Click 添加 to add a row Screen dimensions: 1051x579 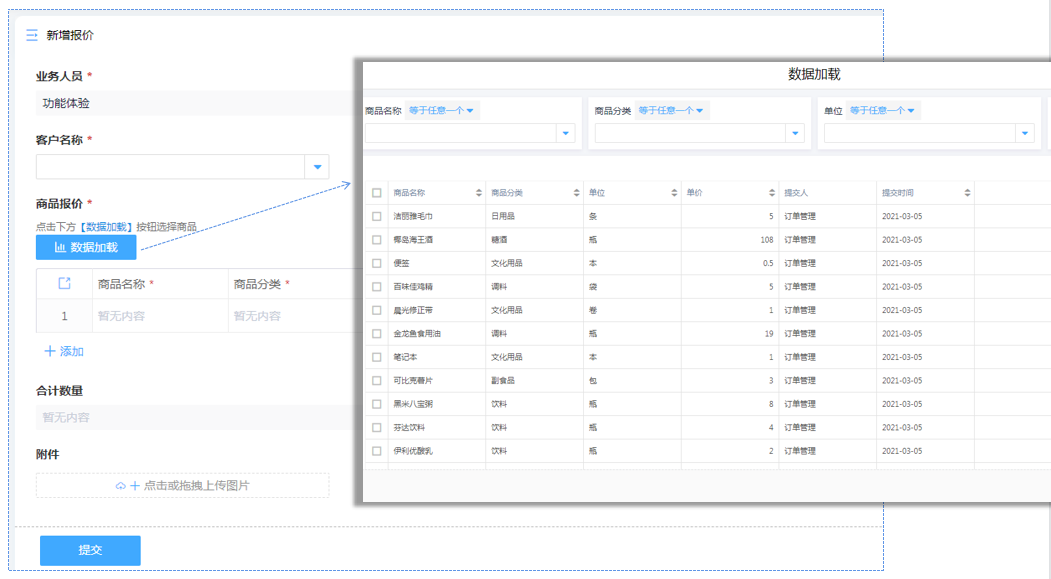coord(64,352)
